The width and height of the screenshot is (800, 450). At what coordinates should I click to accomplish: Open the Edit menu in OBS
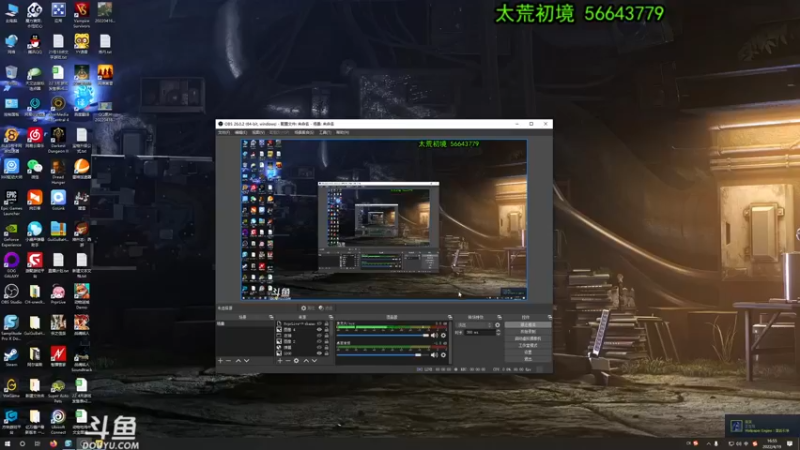(x=241, y=132)
